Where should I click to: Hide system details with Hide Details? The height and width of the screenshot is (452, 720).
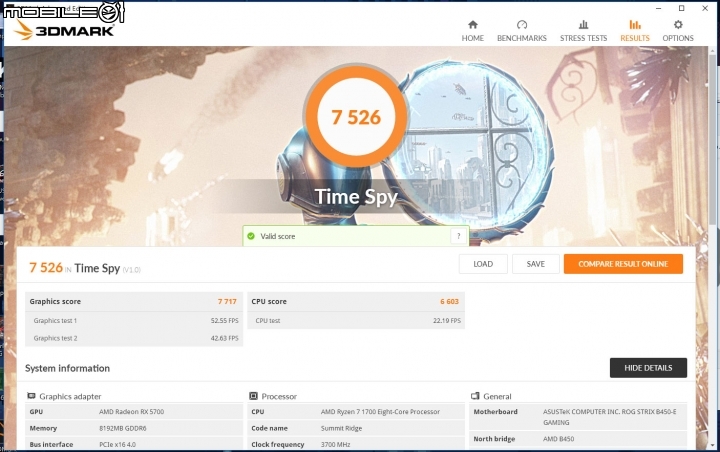pyautogui.click(x=648, y=368)
